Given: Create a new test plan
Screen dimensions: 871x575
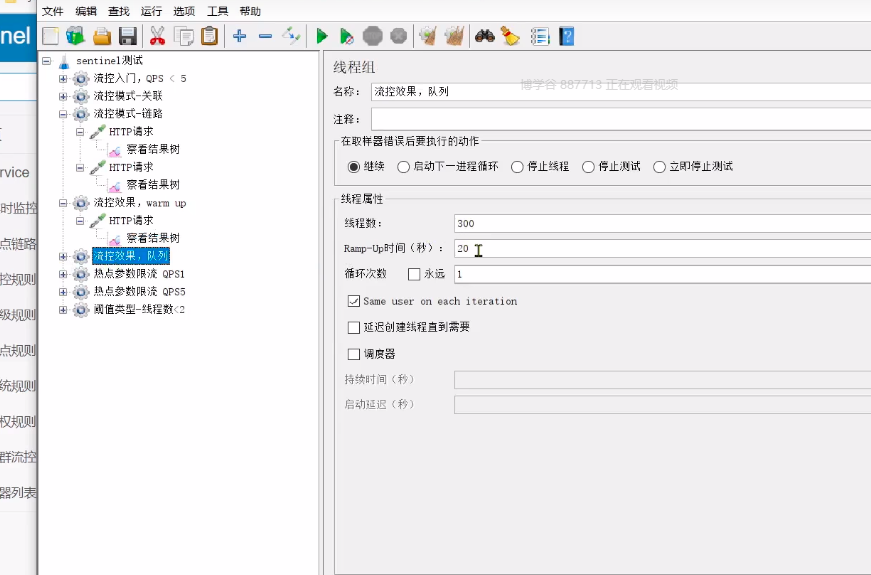Looking at the screenshot, I should [51, 37].
